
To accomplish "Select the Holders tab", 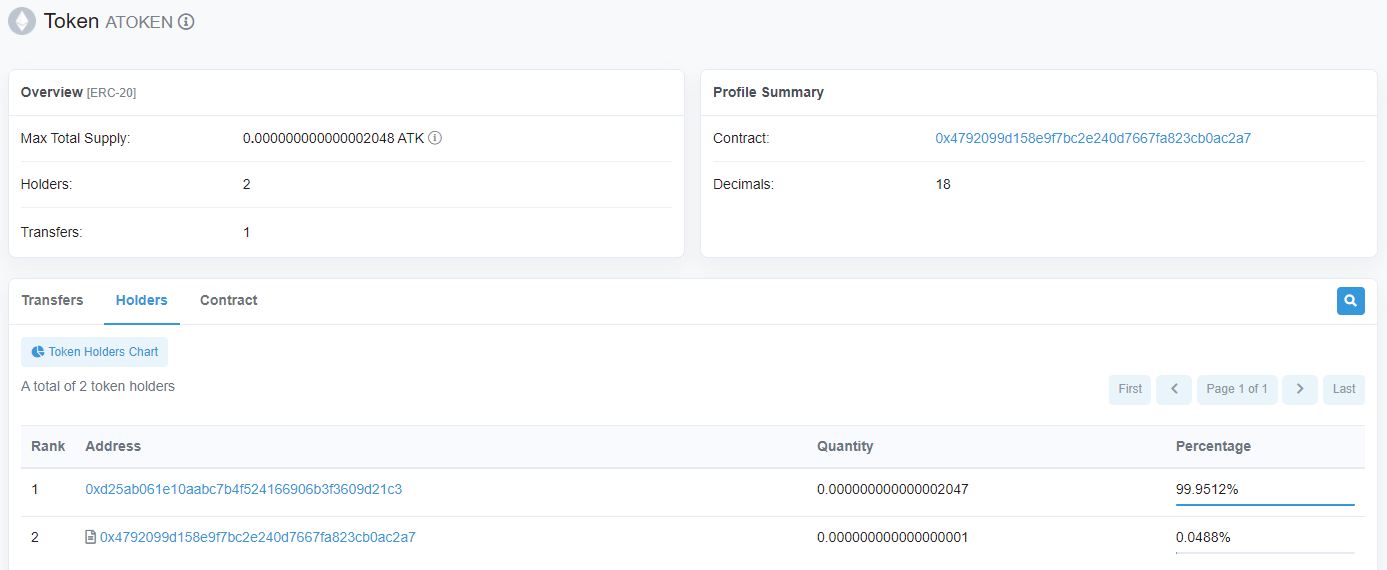I will click(x=142, y=300).
